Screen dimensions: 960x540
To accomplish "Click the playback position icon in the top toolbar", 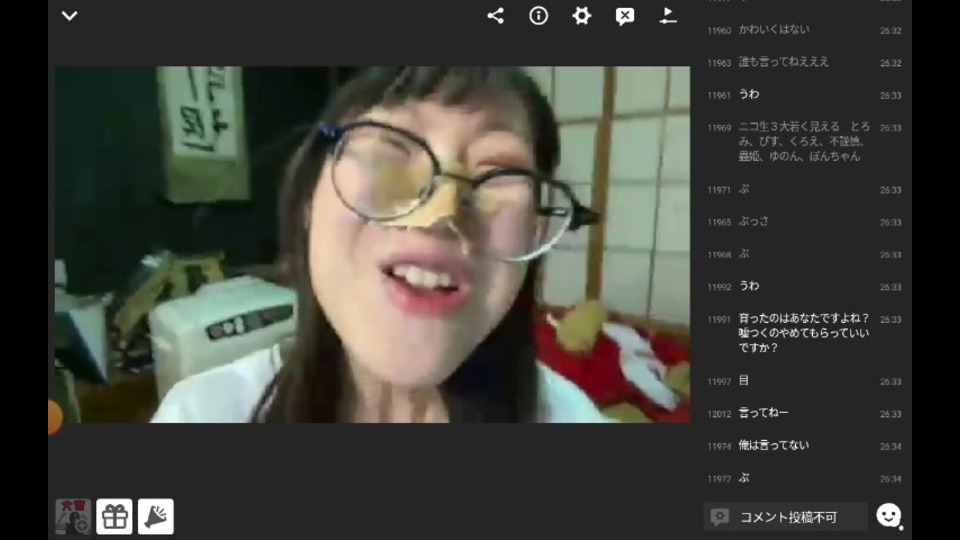I will (668, 16).
